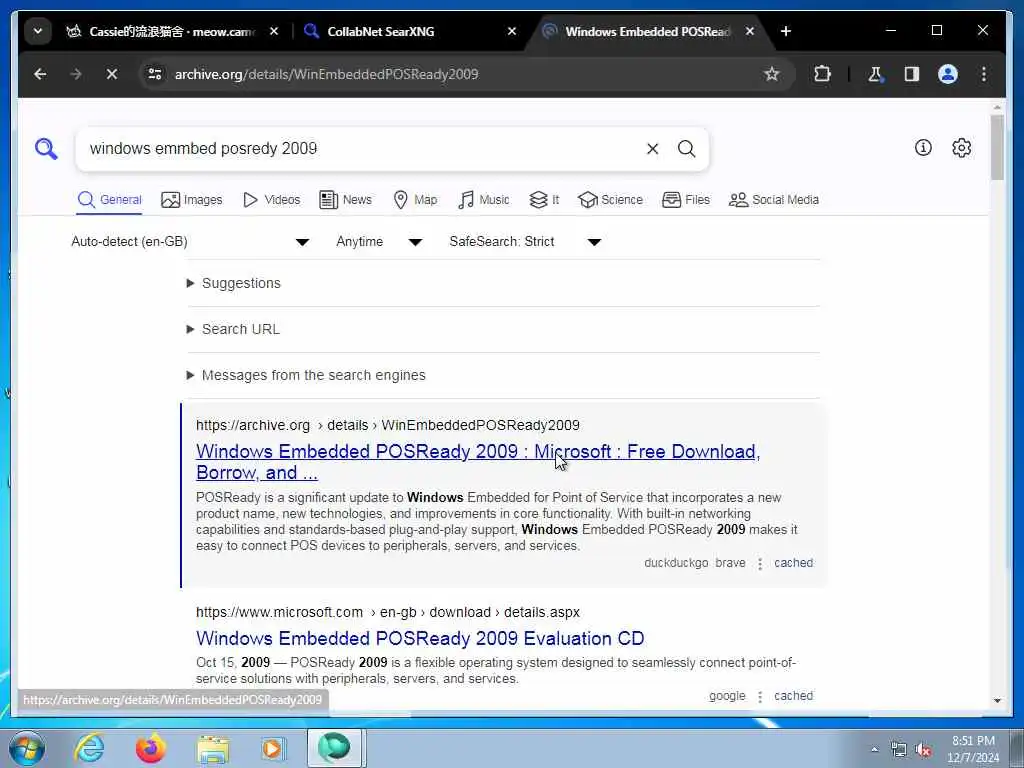Select the Map search category

coord(415,200)
